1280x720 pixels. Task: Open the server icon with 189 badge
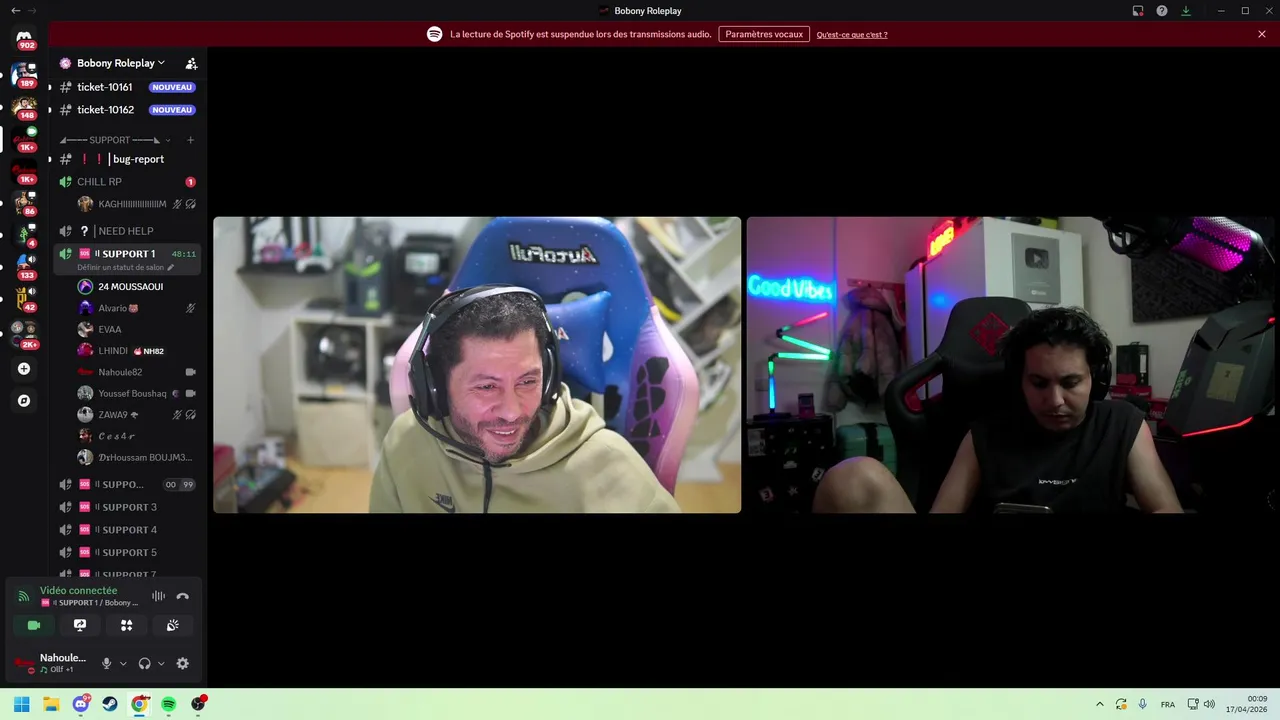pyautogui.click(x=24, y=74)
